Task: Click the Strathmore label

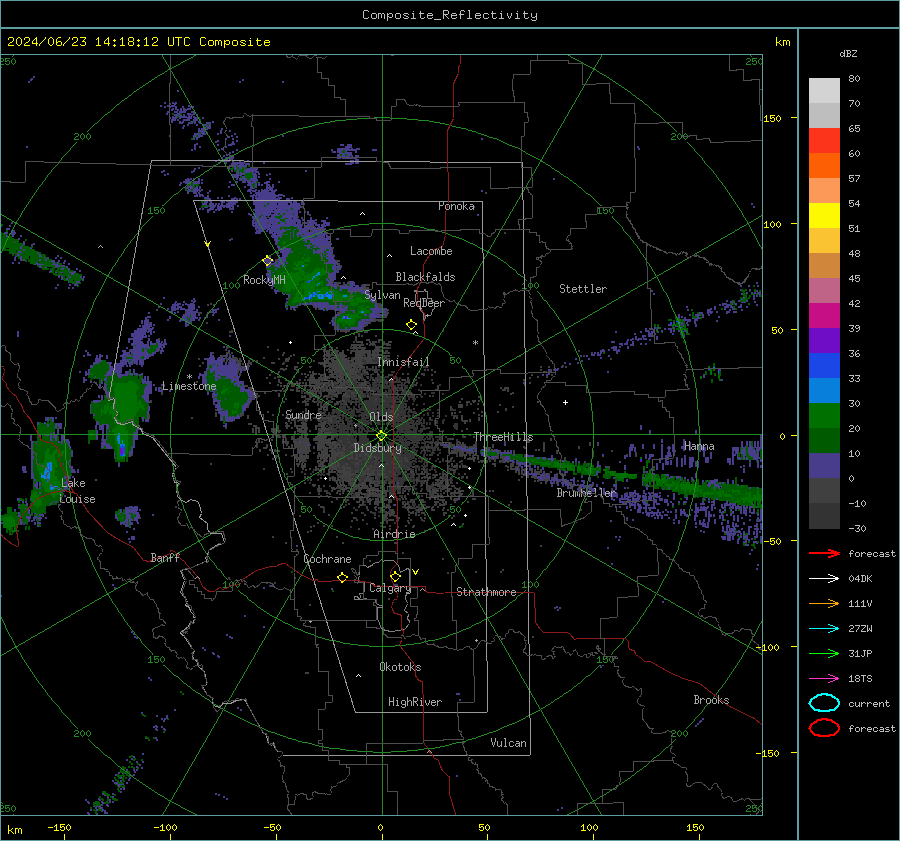Action: (x=486, y=592)
